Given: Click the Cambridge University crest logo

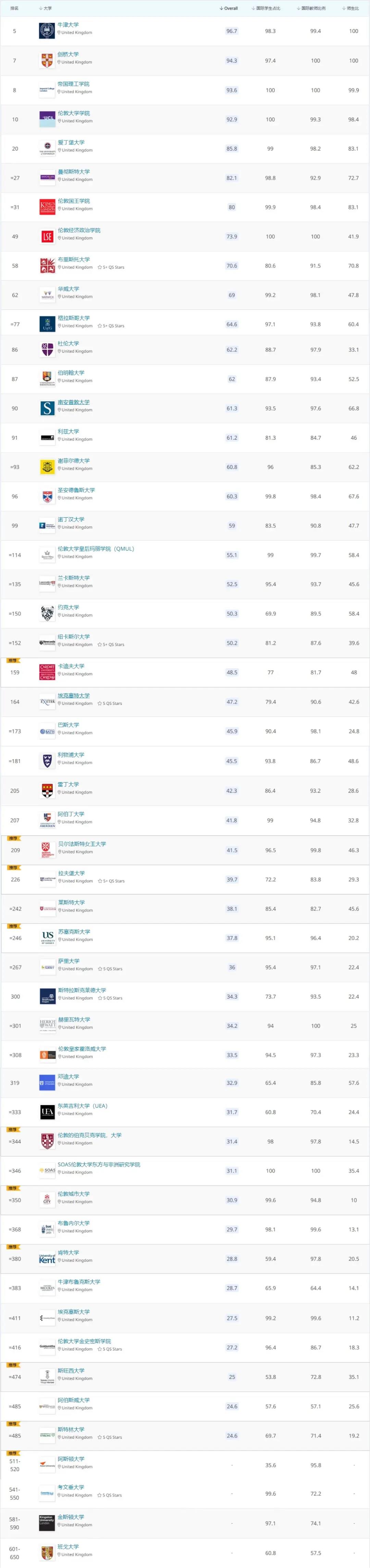Looking at the screenshot, I should (x=47, y=61).
